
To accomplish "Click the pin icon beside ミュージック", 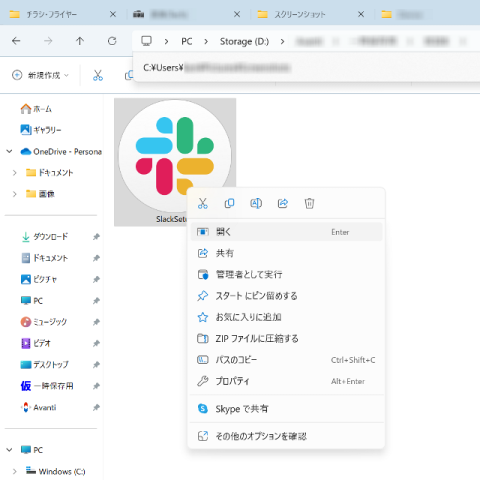I will (x=96, y=322).
